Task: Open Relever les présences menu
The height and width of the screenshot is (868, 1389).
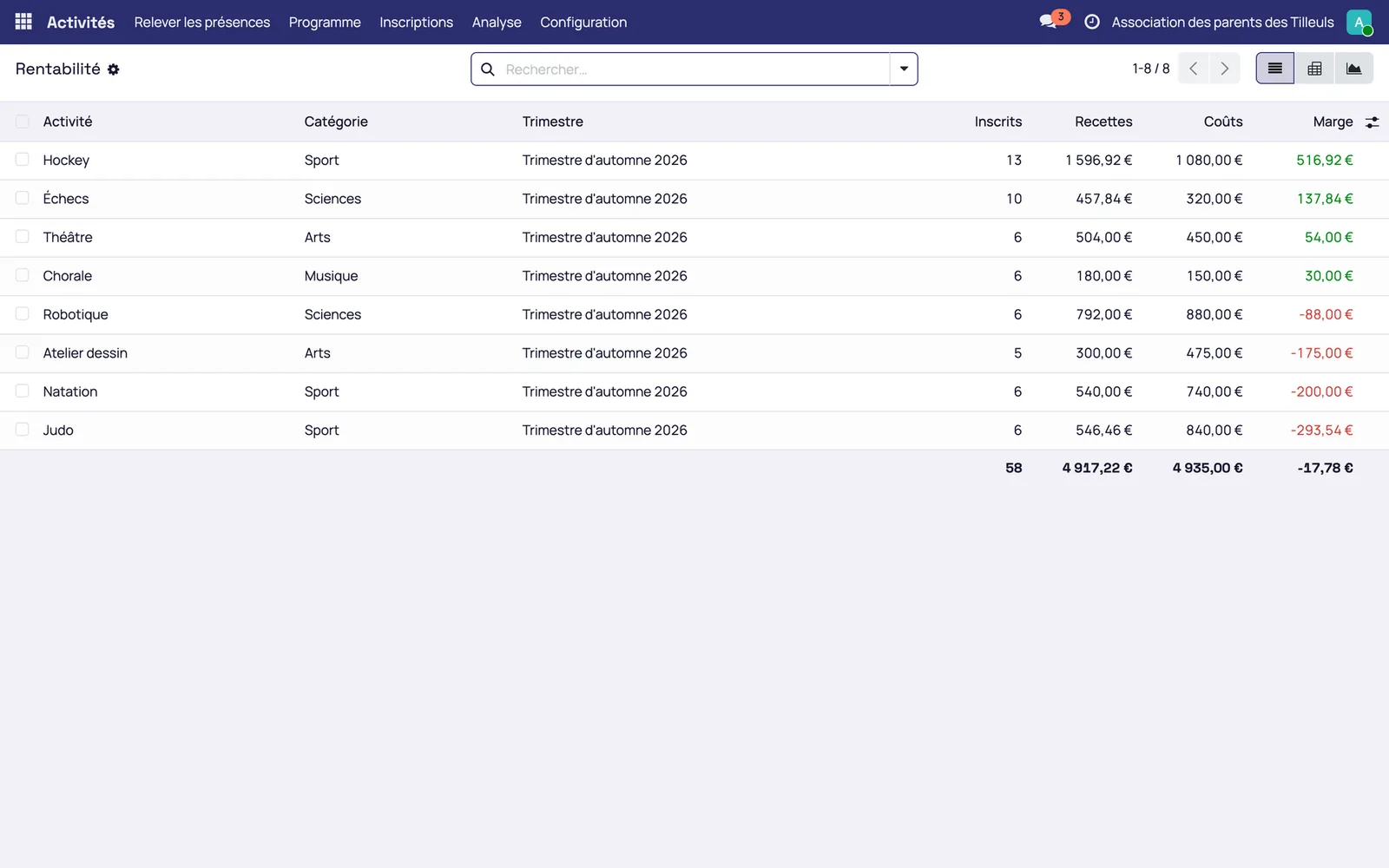Action: tap(202, 22)
